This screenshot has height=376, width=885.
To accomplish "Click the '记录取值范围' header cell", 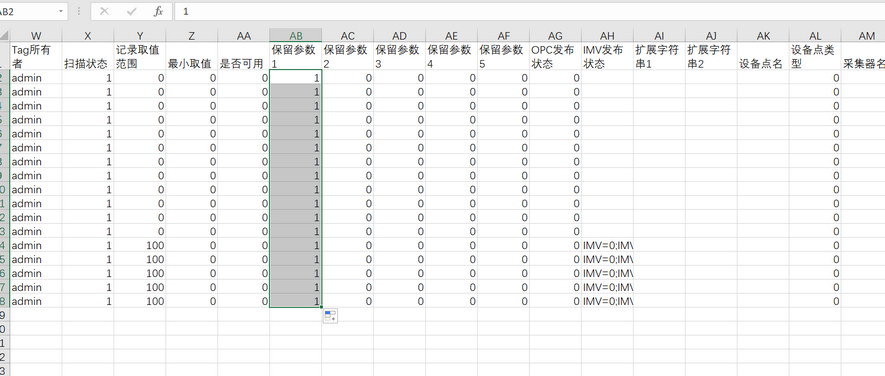I will (x=139, y=56).
